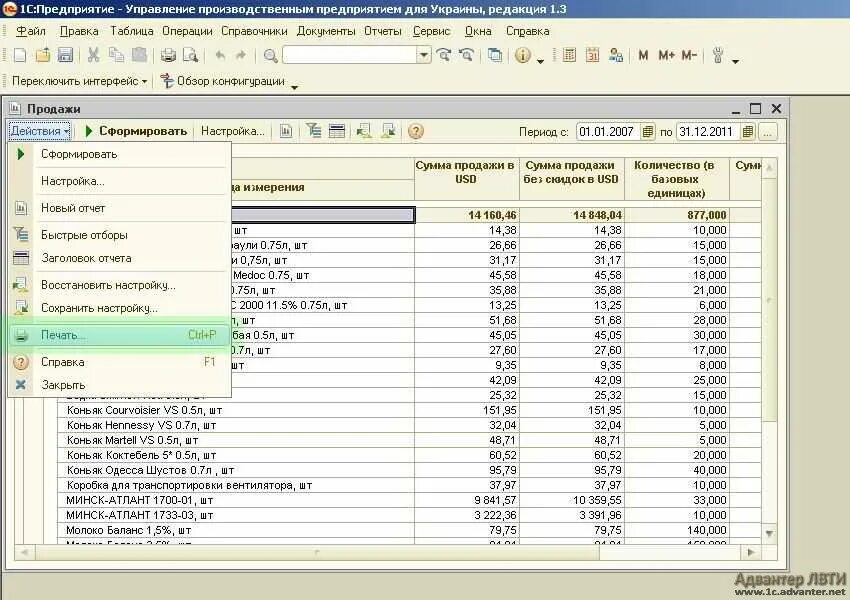Click the Undo arrow icon
850x600 pixels.
[x=220, y=55]
